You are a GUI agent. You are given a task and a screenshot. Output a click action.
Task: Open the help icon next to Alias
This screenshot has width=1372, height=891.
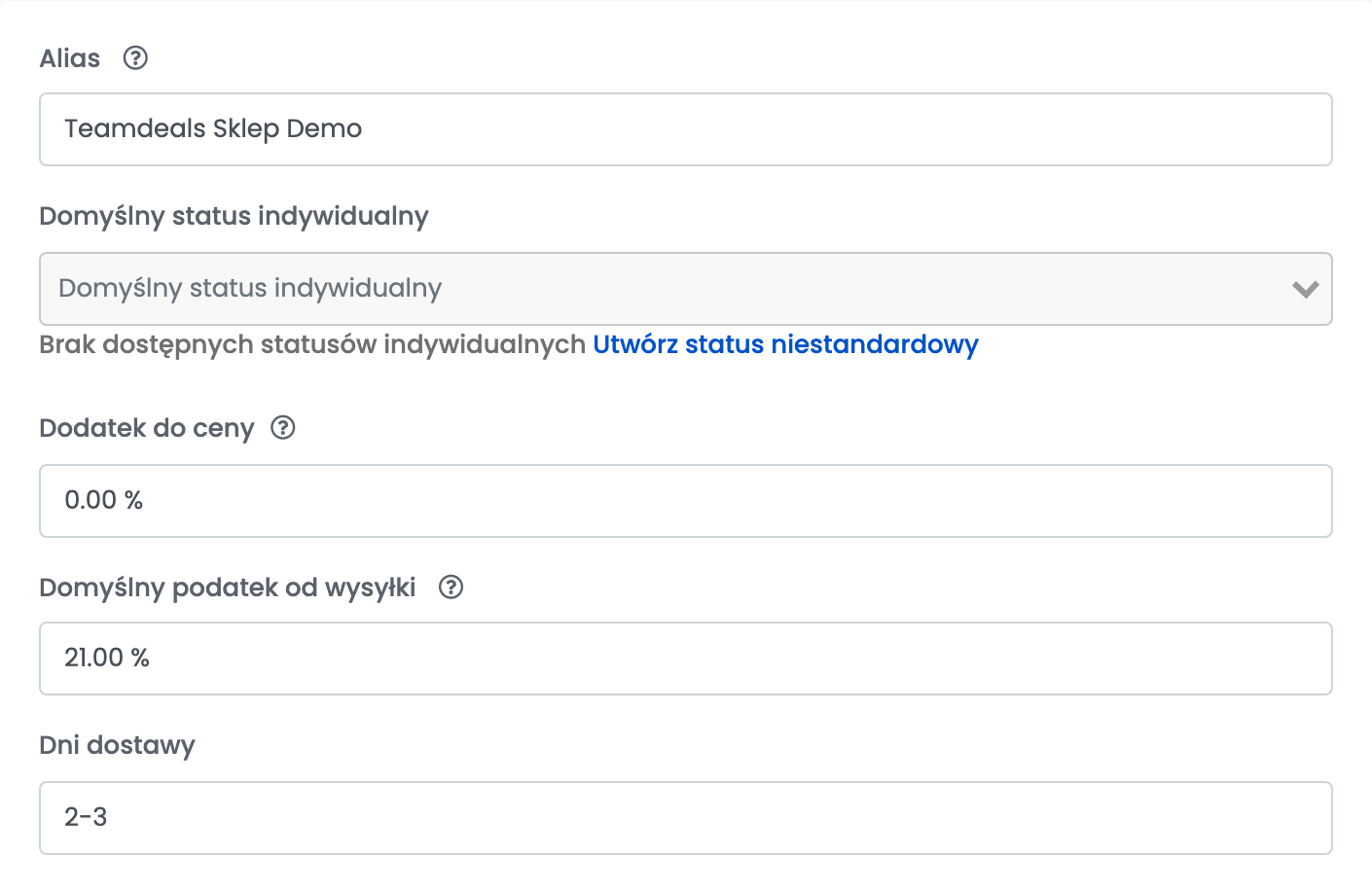coord(135,58)
